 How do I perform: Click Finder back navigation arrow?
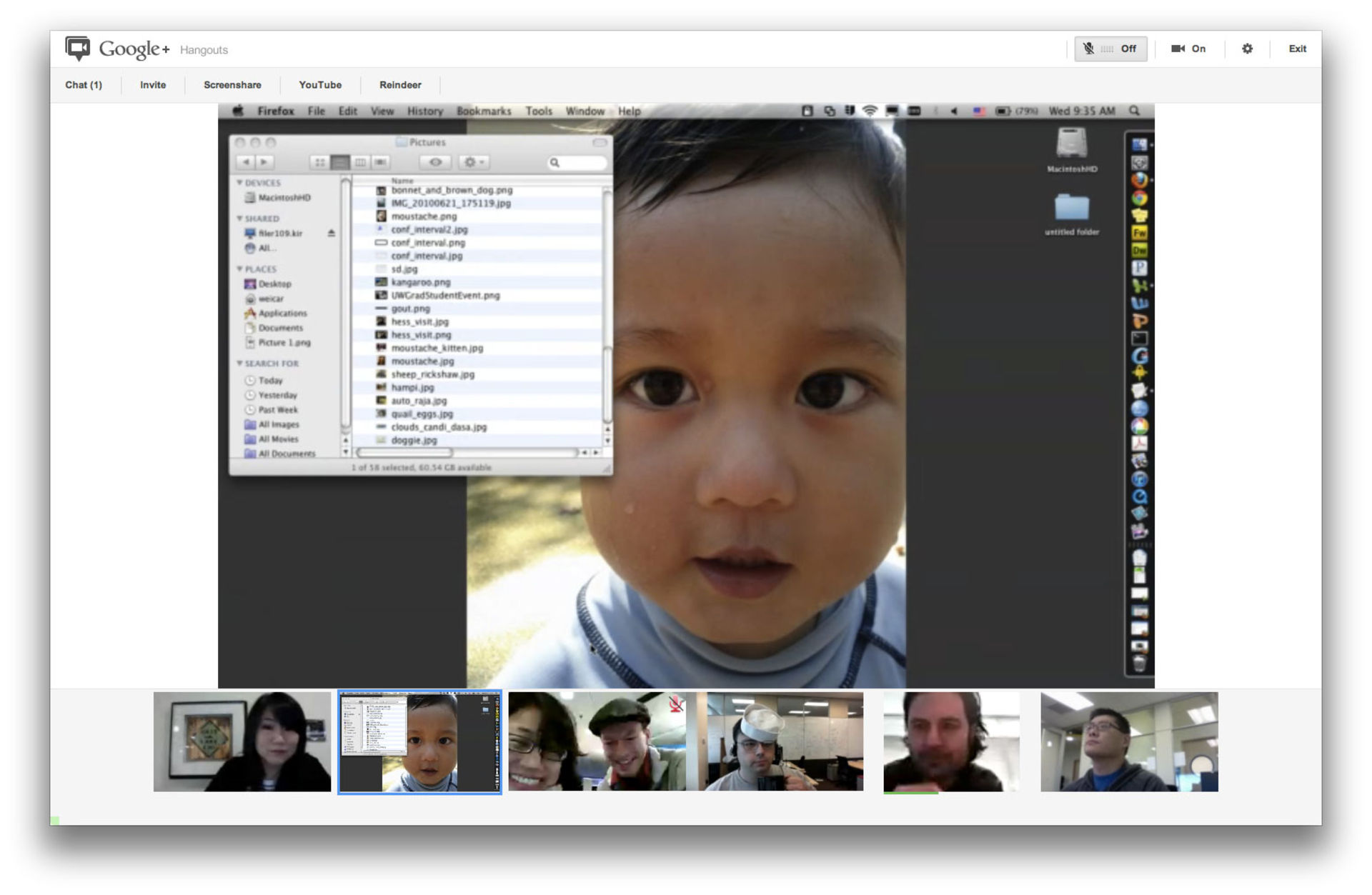coord(246,162)
